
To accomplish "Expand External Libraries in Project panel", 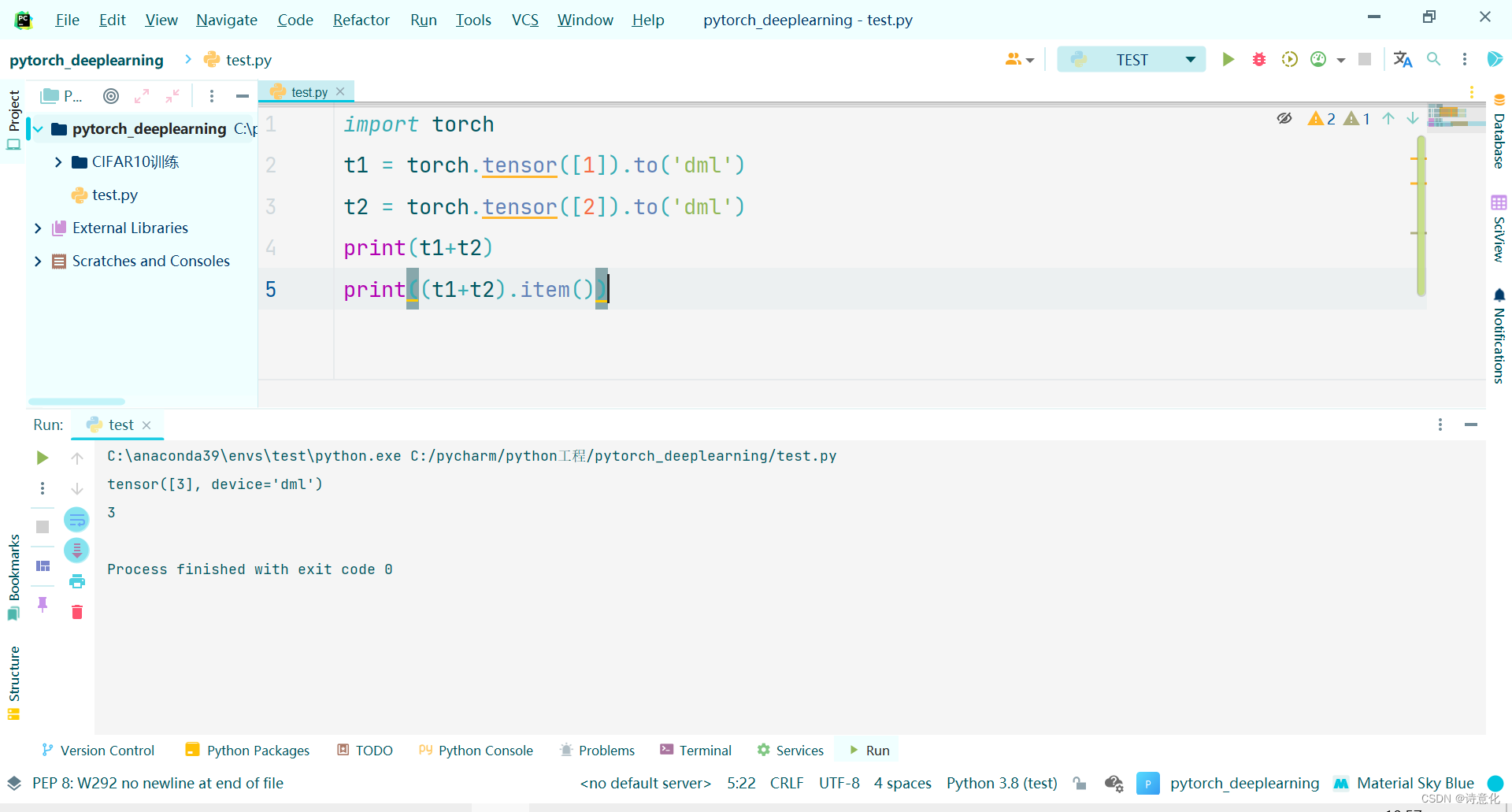I will point(37,228).
